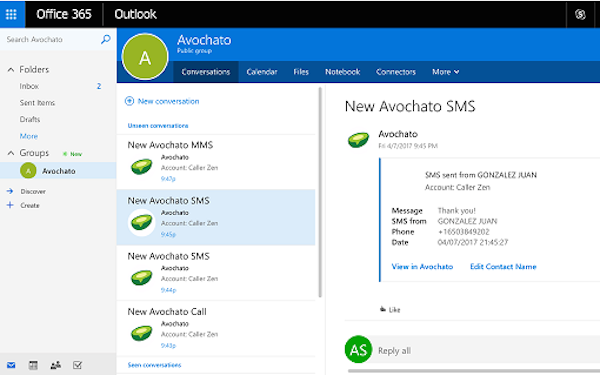Click the View in Avochato link
Screen dimensions: 600x375
[x=422, y=266]
